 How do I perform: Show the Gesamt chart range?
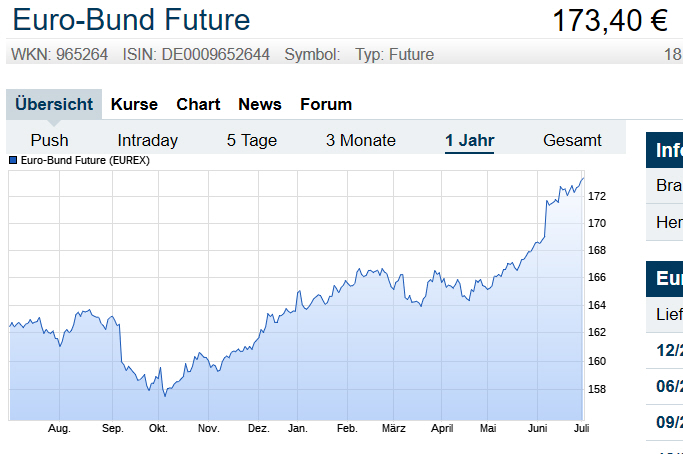pyautogui.click(x=572, y=140)
